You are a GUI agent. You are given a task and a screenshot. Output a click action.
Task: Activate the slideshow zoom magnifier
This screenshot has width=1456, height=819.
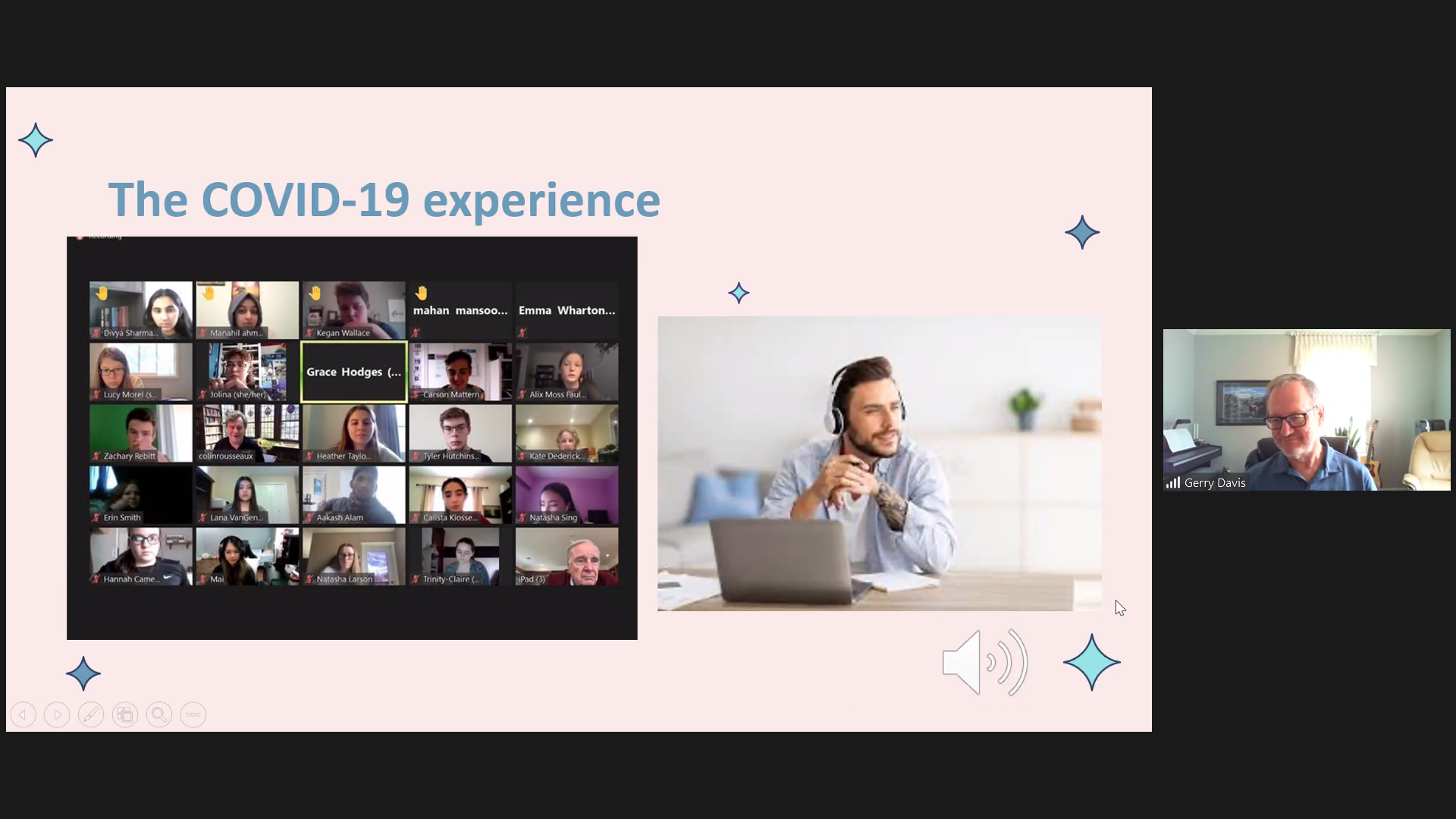(159, 714)
